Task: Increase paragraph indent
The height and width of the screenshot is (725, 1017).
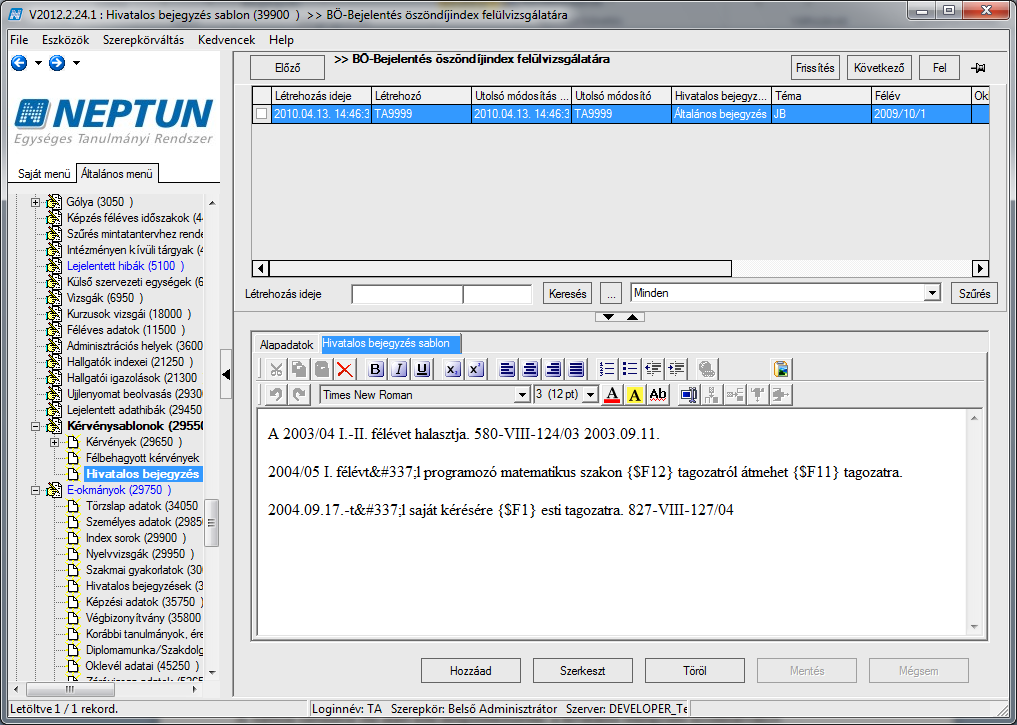Action: click(x=676, y=370)
